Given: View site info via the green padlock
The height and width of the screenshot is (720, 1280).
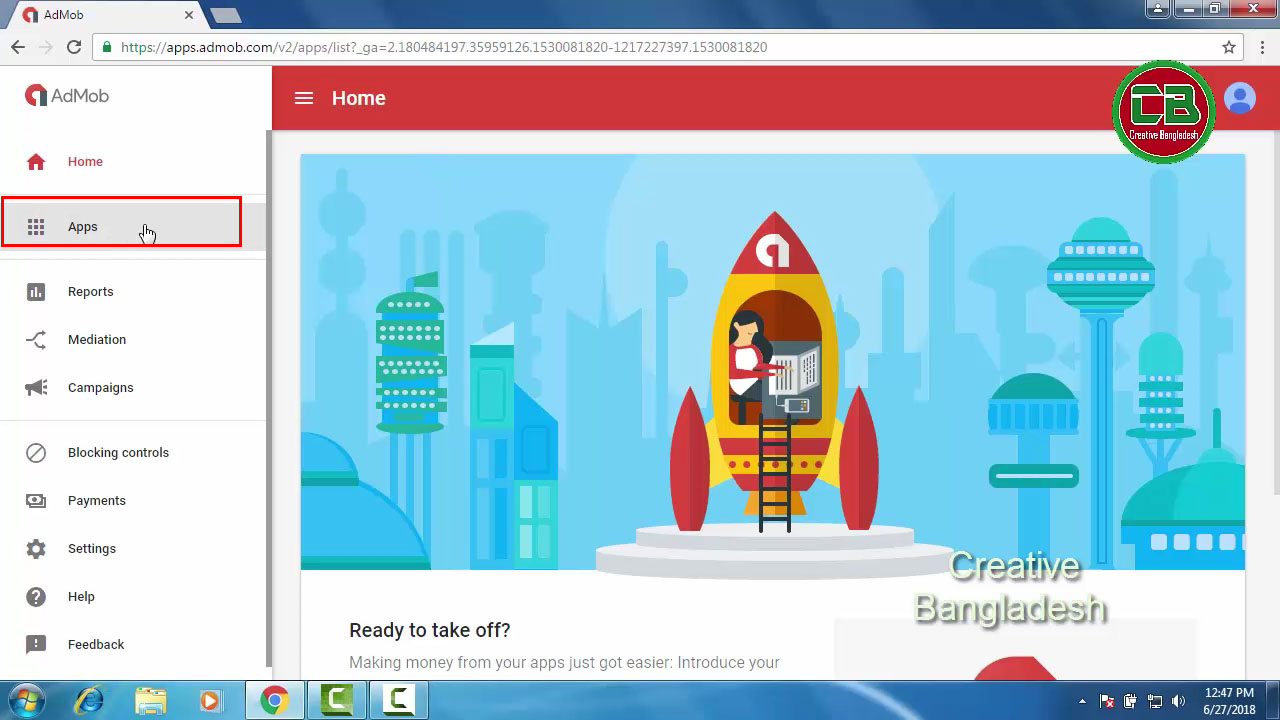Looking at the screenshot, I should 107,47.
